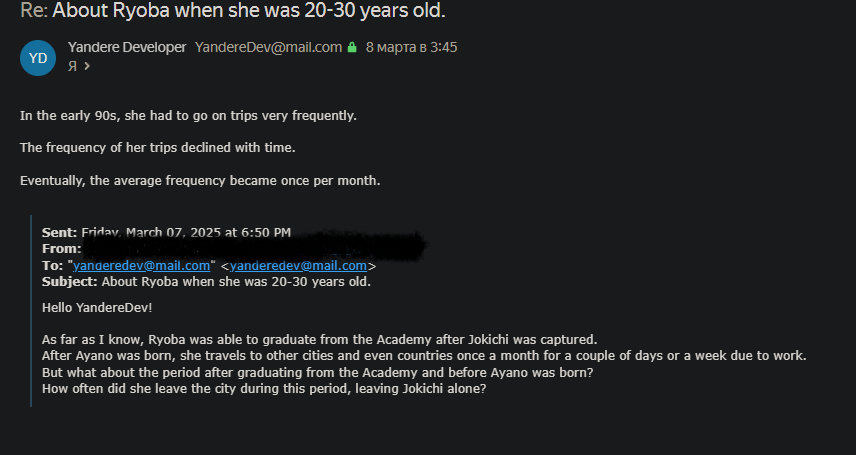Screen dimensions: 856x455
Task: Click the sentence about the early 90s
Action: [x=188, y=115]
